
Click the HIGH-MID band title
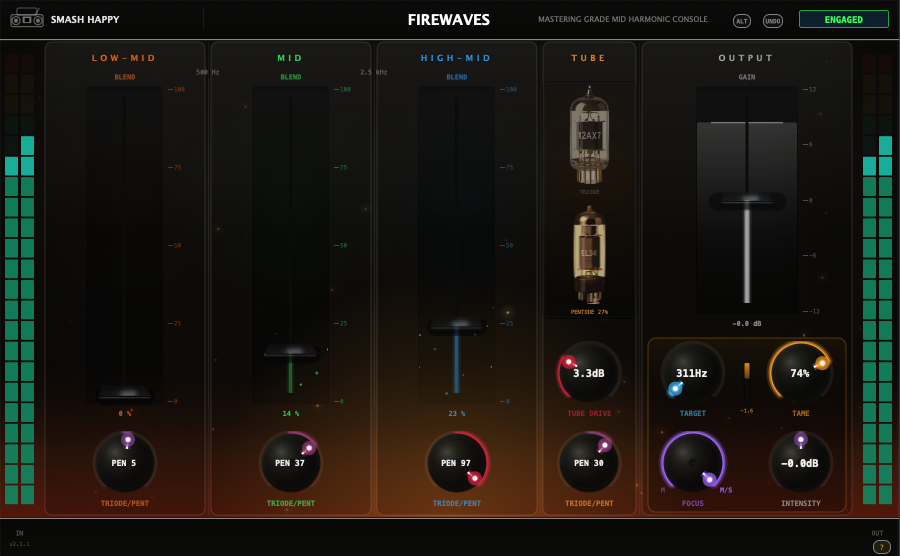(x=456, y=58)
